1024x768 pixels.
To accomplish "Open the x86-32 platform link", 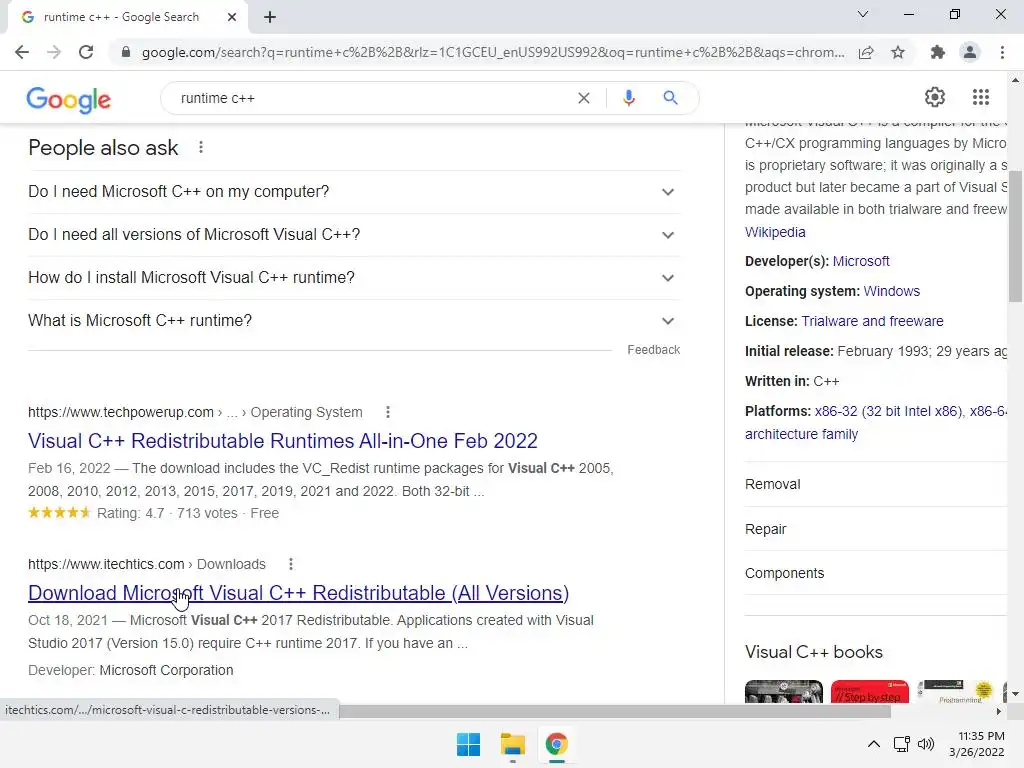I will [888, 411].
